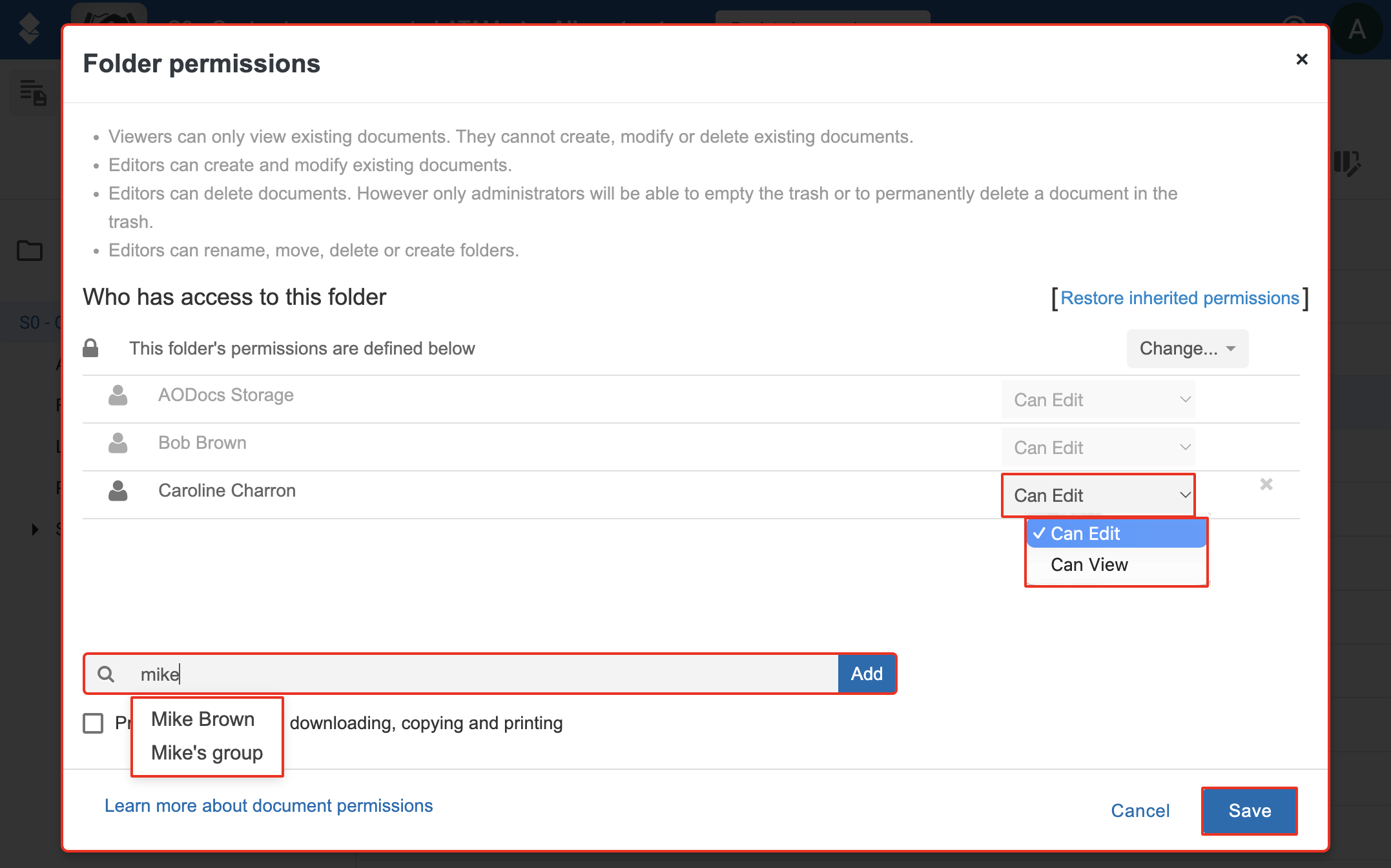Screen dimensions: 1391x868
Task: Click the X icon to close the dialog
Action: pos(1301,59)
